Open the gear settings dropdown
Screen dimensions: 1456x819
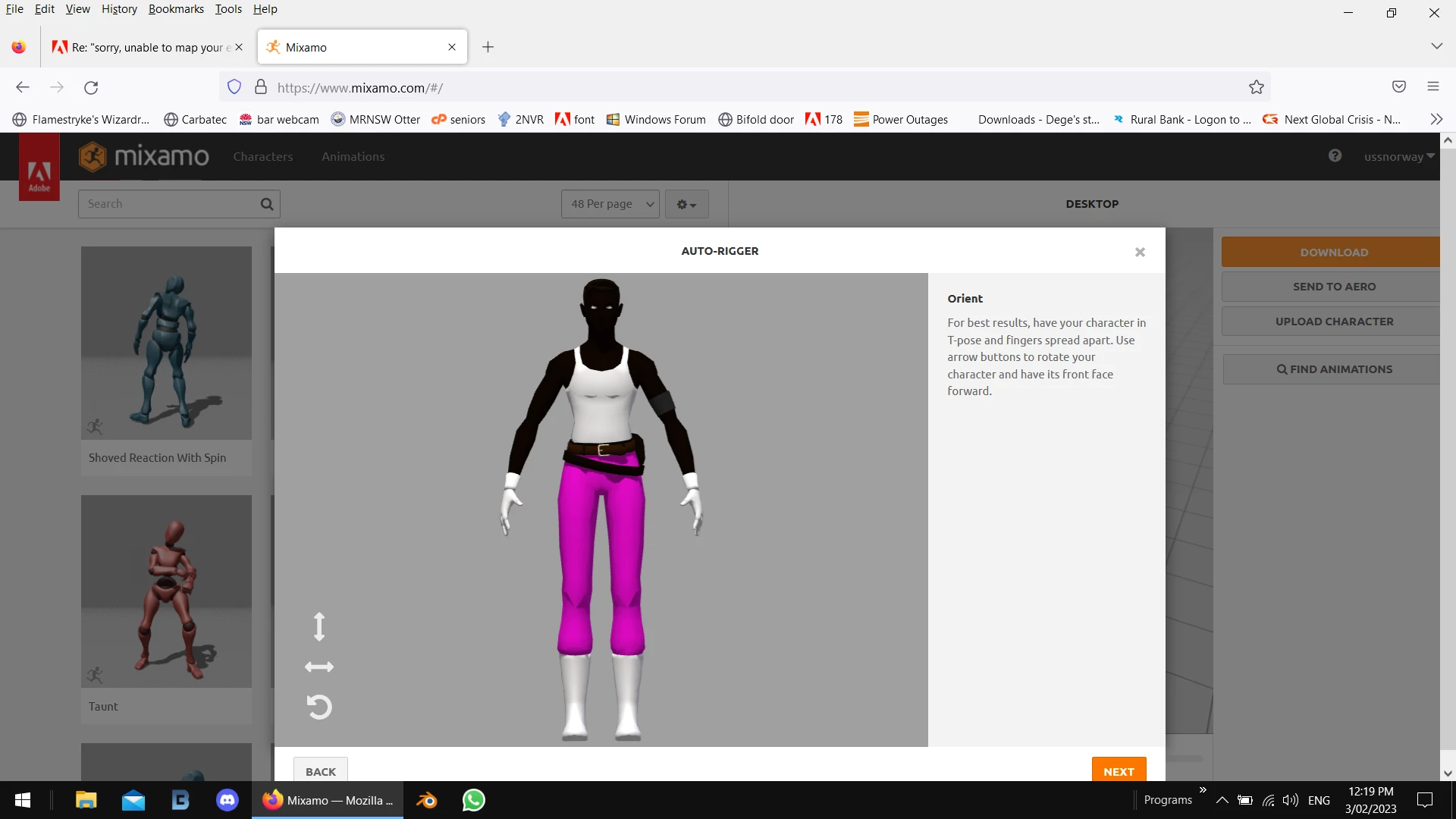tap(686, 204)
